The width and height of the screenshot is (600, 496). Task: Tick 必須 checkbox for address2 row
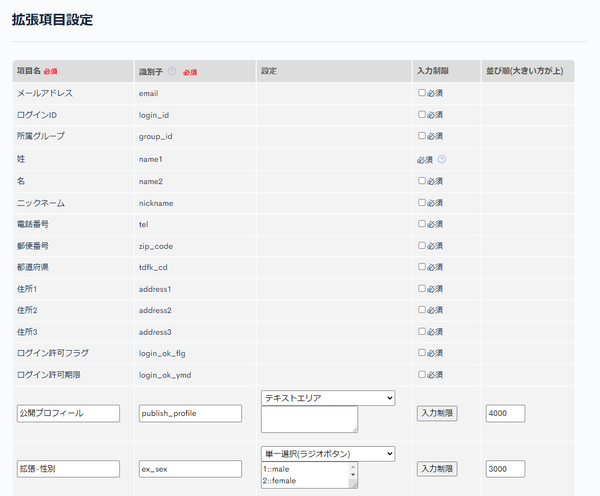[x=422, y=309]
